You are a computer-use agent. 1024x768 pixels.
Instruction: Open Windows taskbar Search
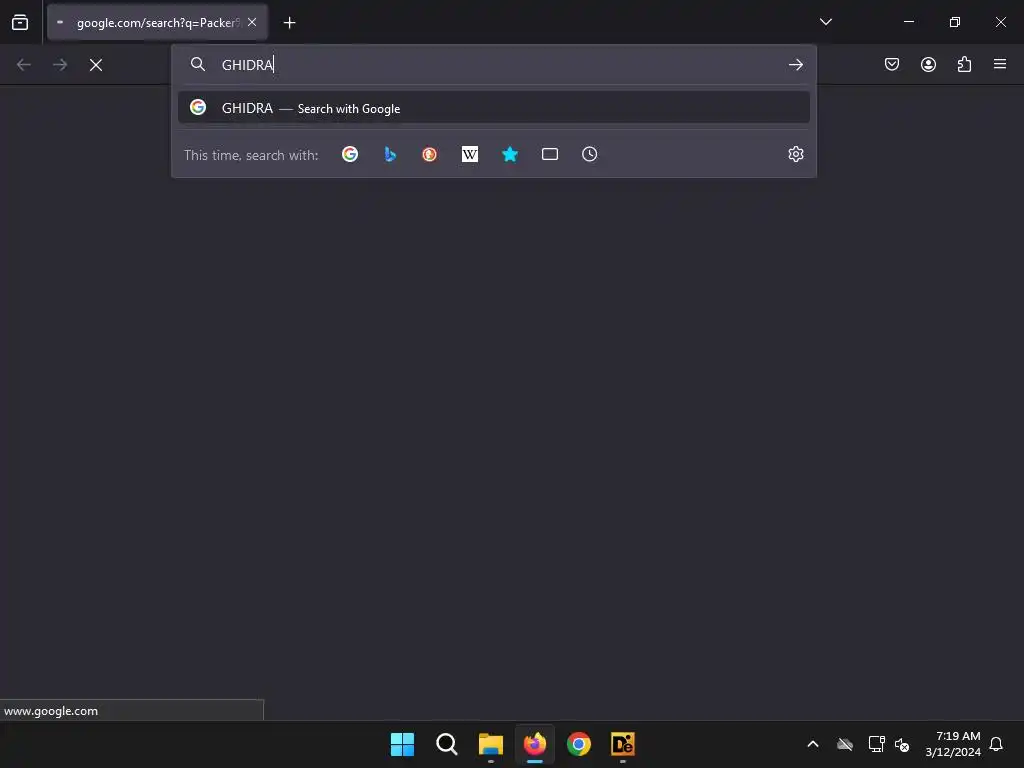tap(447, 744)
